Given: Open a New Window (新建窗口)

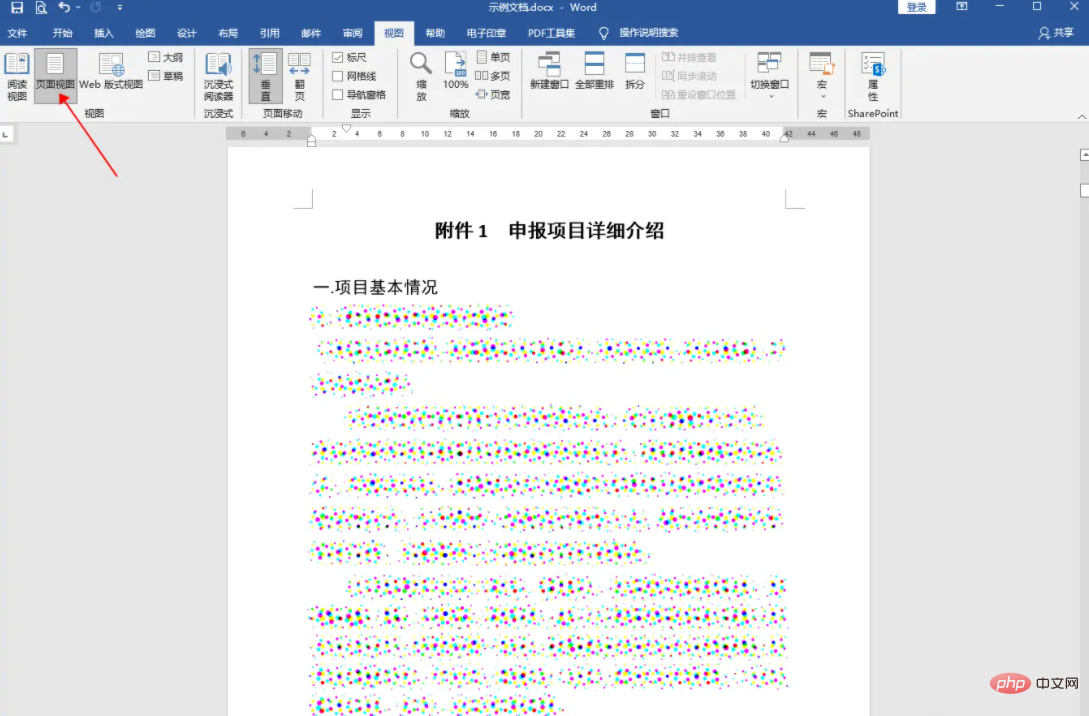Looking at the screenshot, I should point(549,72).
